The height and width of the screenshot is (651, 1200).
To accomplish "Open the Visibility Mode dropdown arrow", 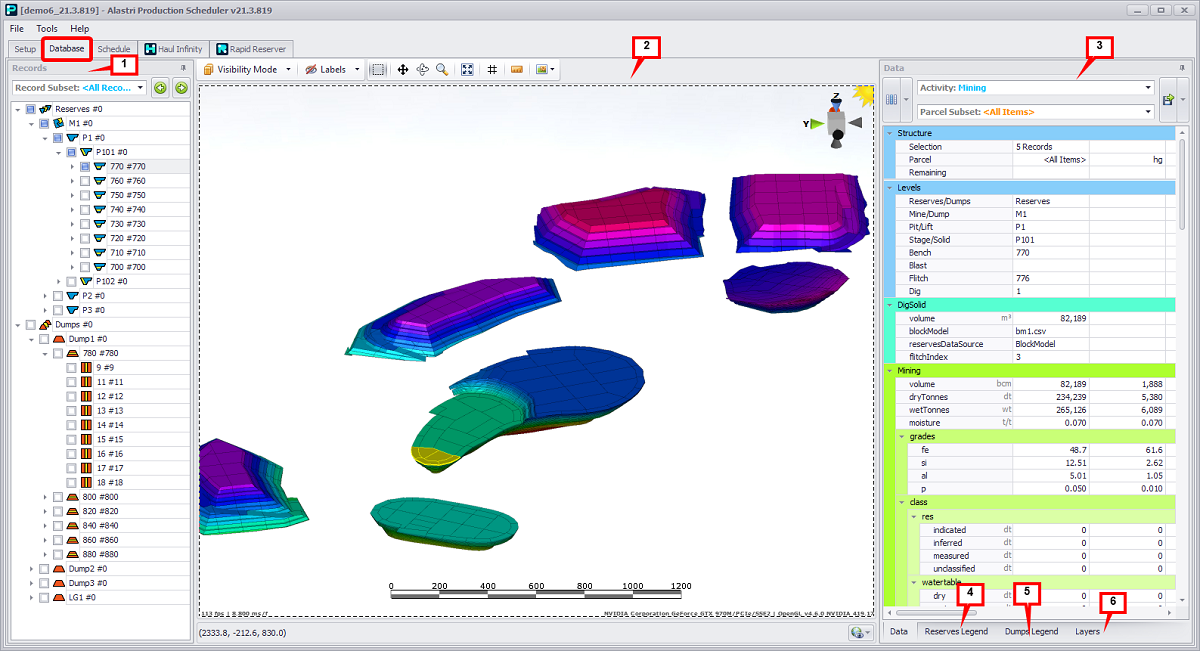I will (x=288, y=70).
